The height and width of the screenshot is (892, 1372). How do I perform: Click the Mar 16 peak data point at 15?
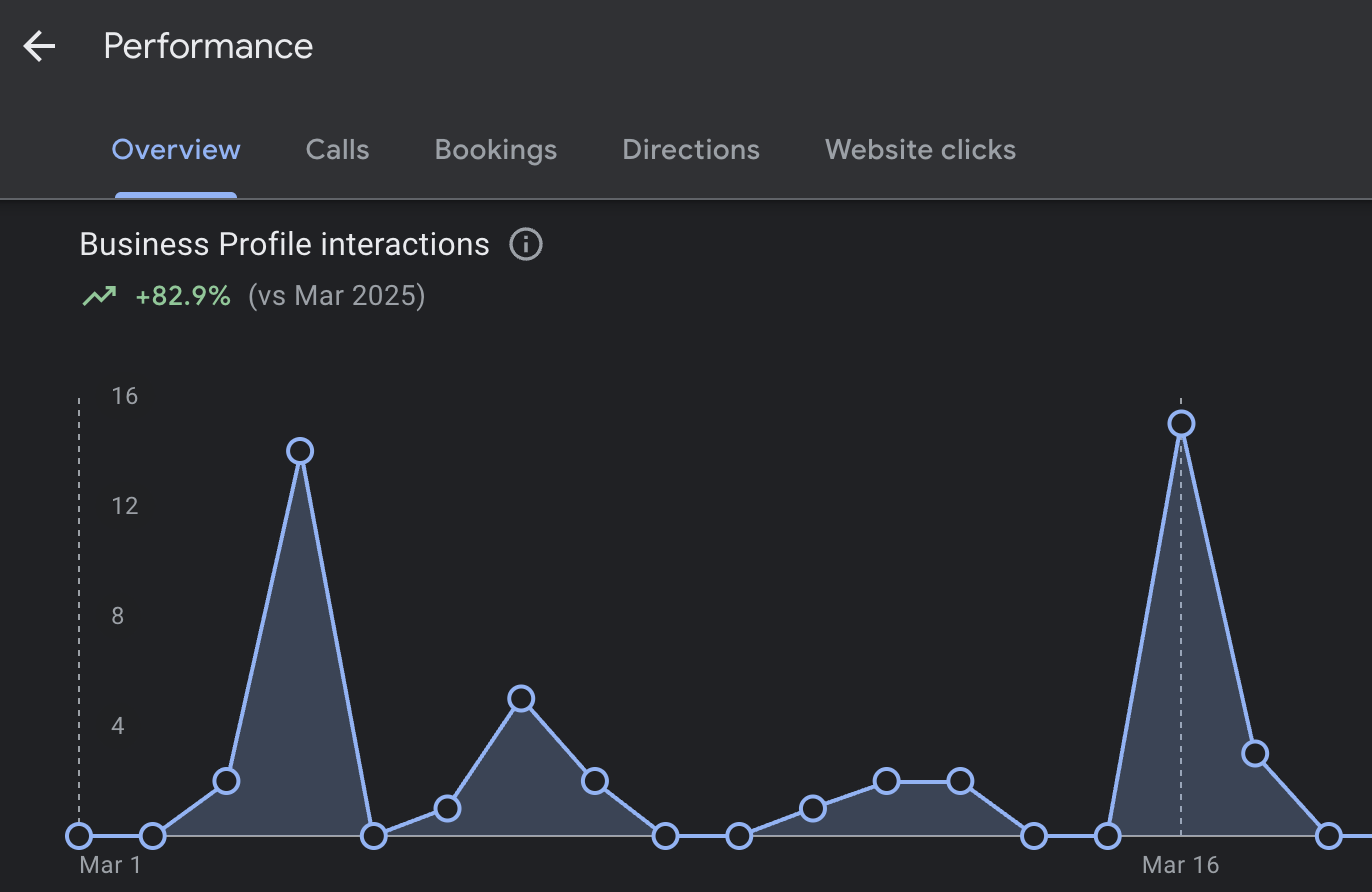[x=1181, y=424]
